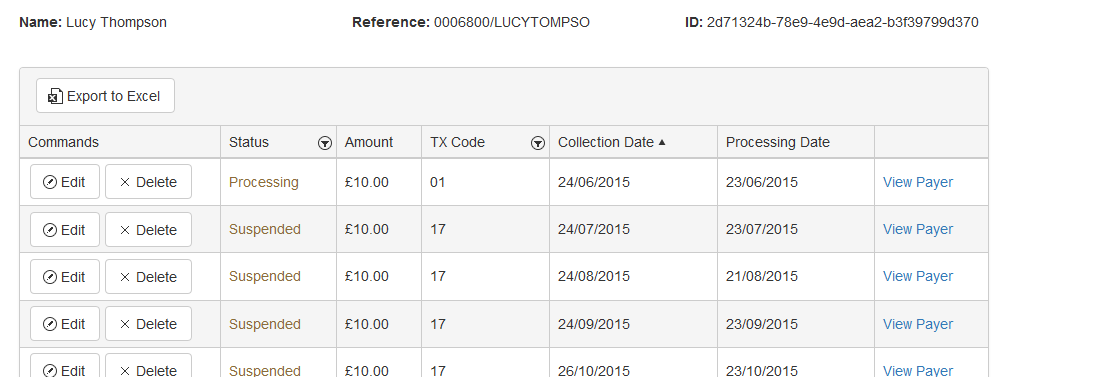
Task: Sort by the Processing Date column header
Action: pos(777,142)
